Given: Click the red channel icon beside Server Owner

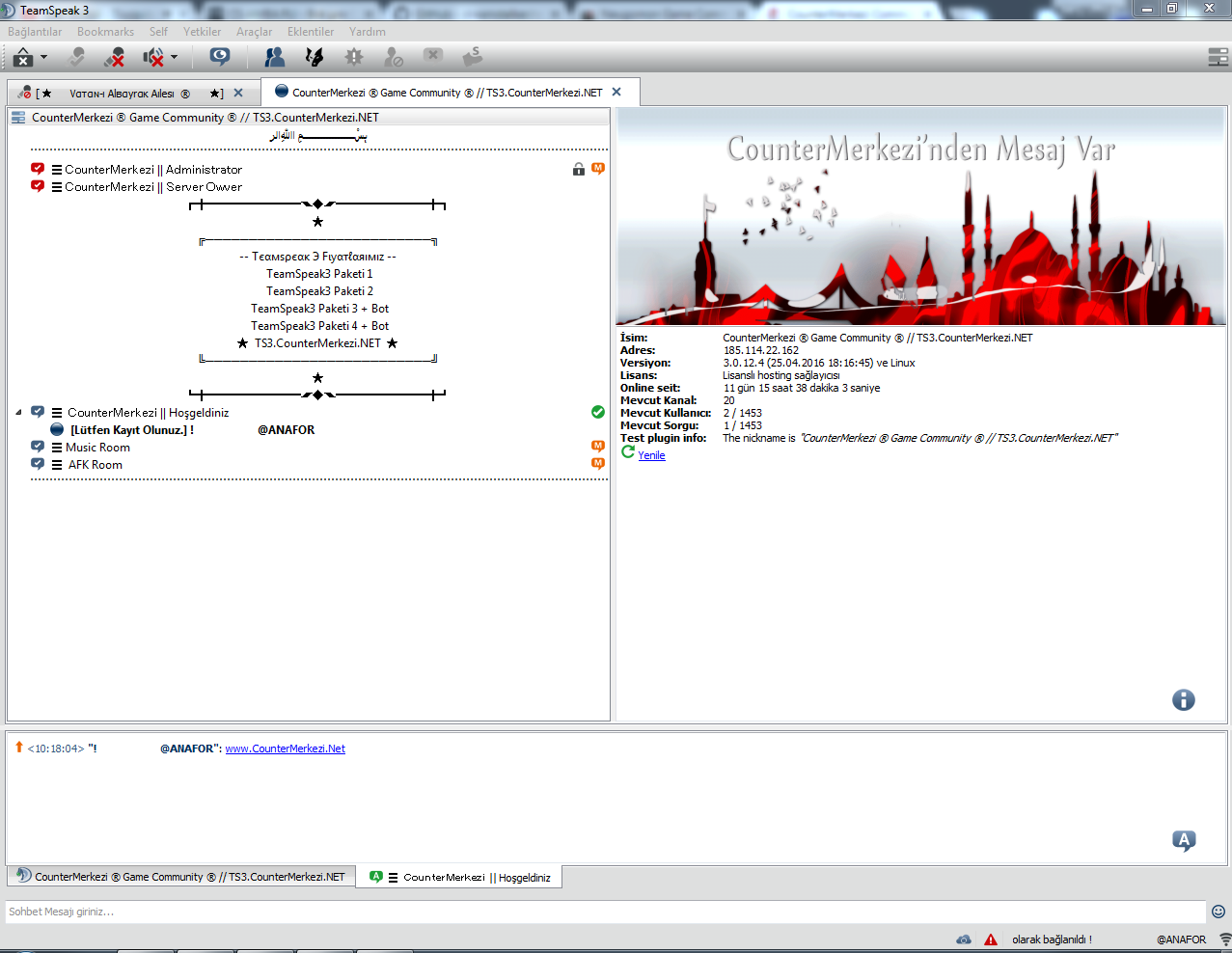Looking at the screenshot, I should point(38,187).
